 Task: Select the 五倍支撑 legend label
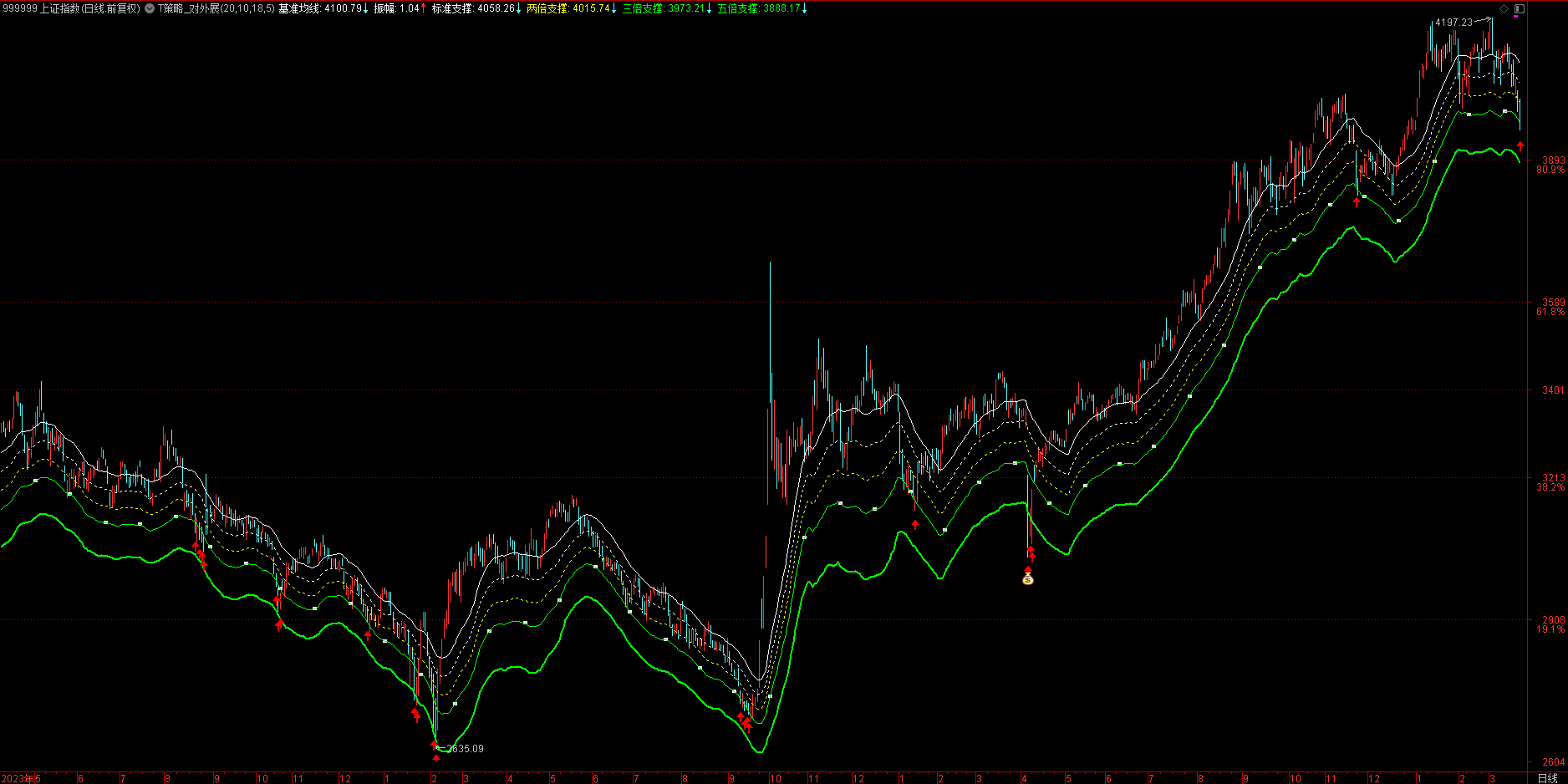(x=761, y=8)
